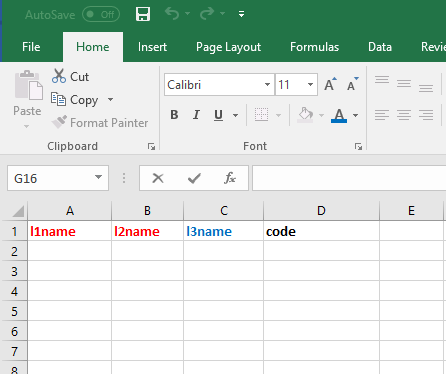Expand the Paste options arrow

(27, 127)
